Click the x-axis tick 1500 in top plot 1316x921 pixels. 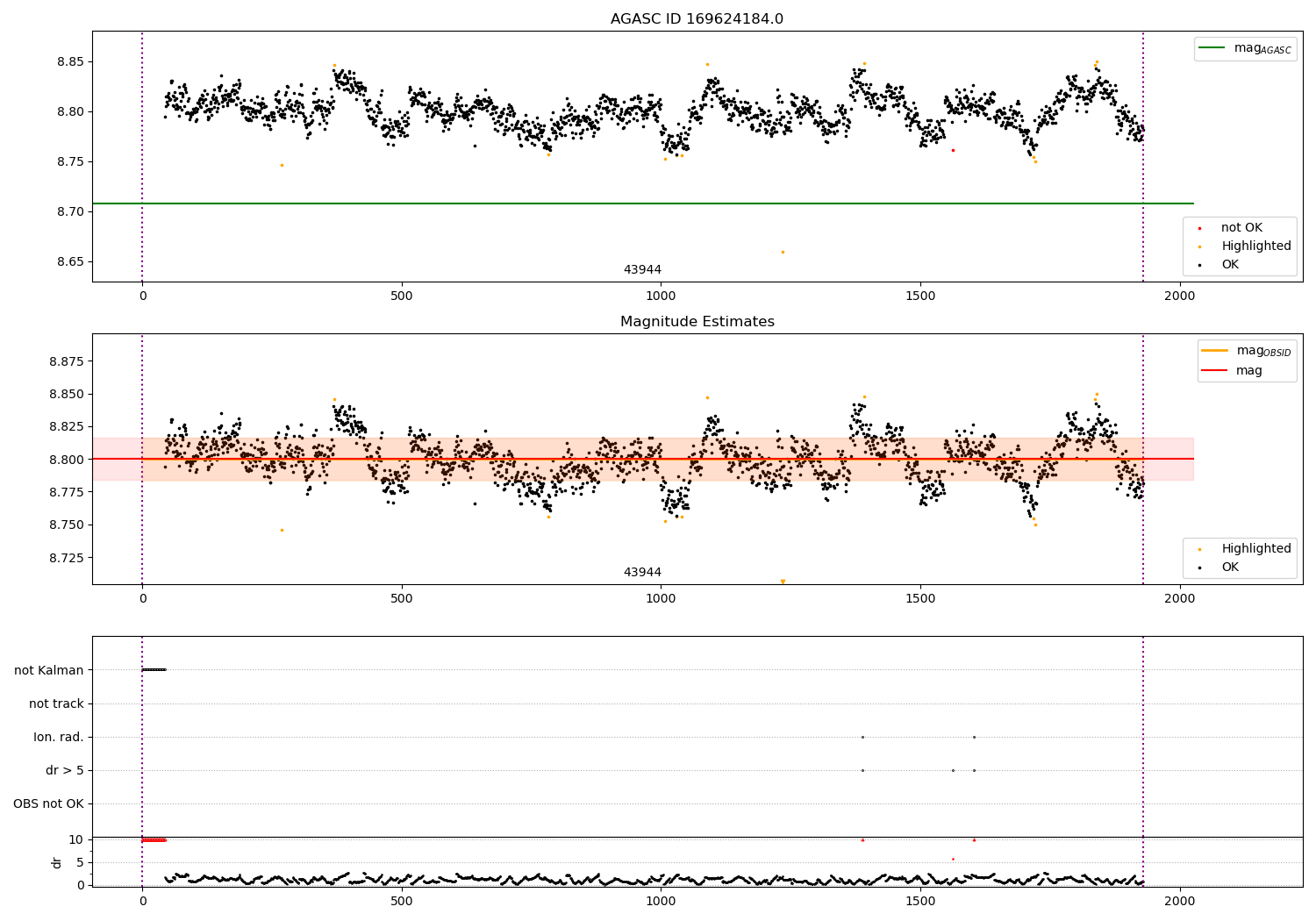(x=920, y=296)
